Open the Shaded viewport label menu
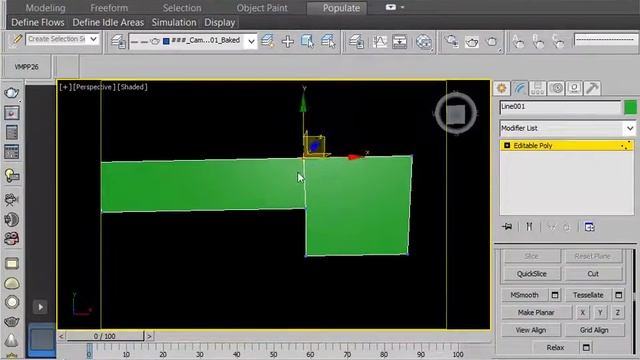This screenshot has width=640, height=360. pyautogui.click(x=132, y=87)
